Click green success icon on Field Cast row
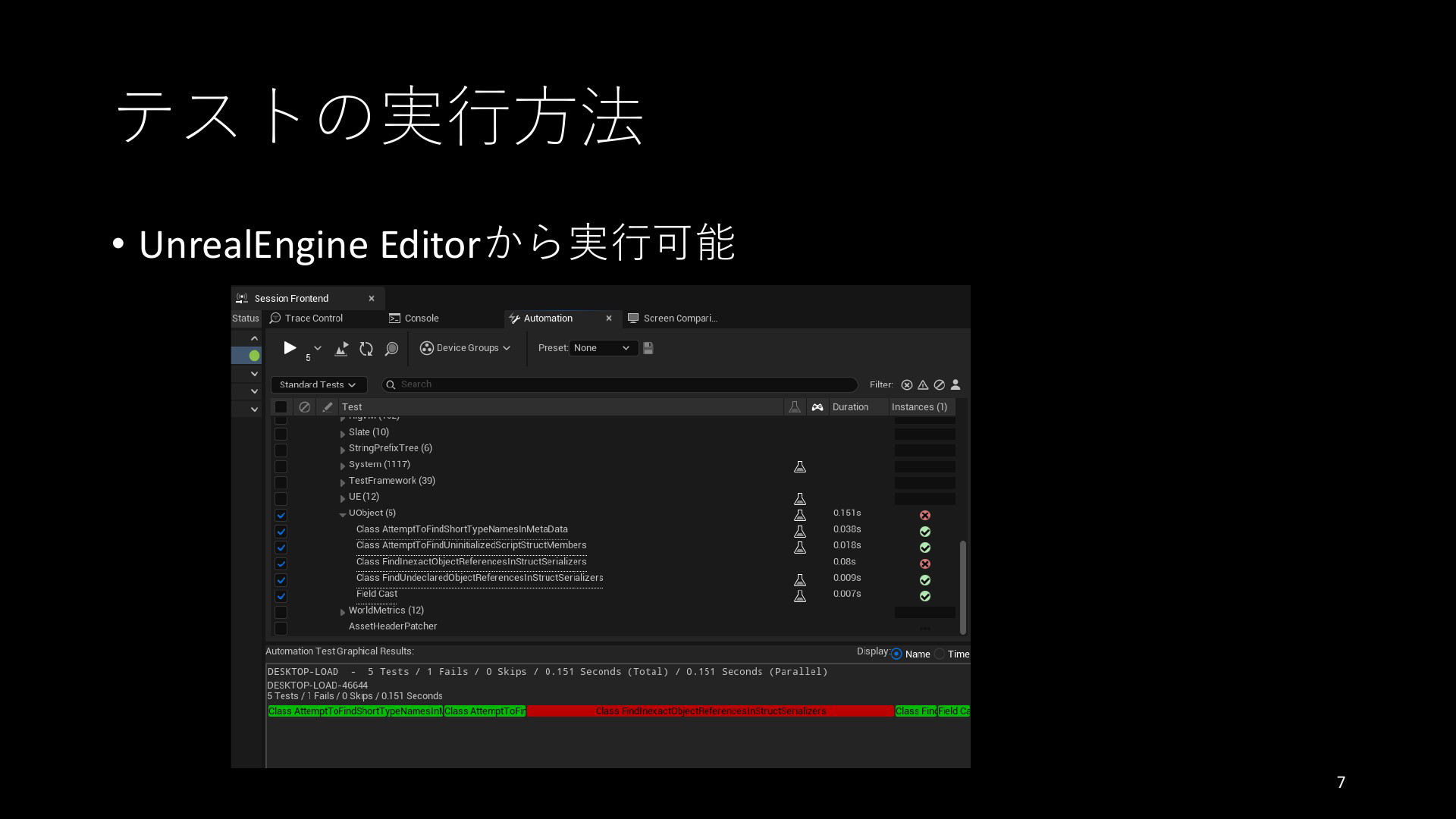The height and width of the screenshot is (819, 1456). [925, 596]
